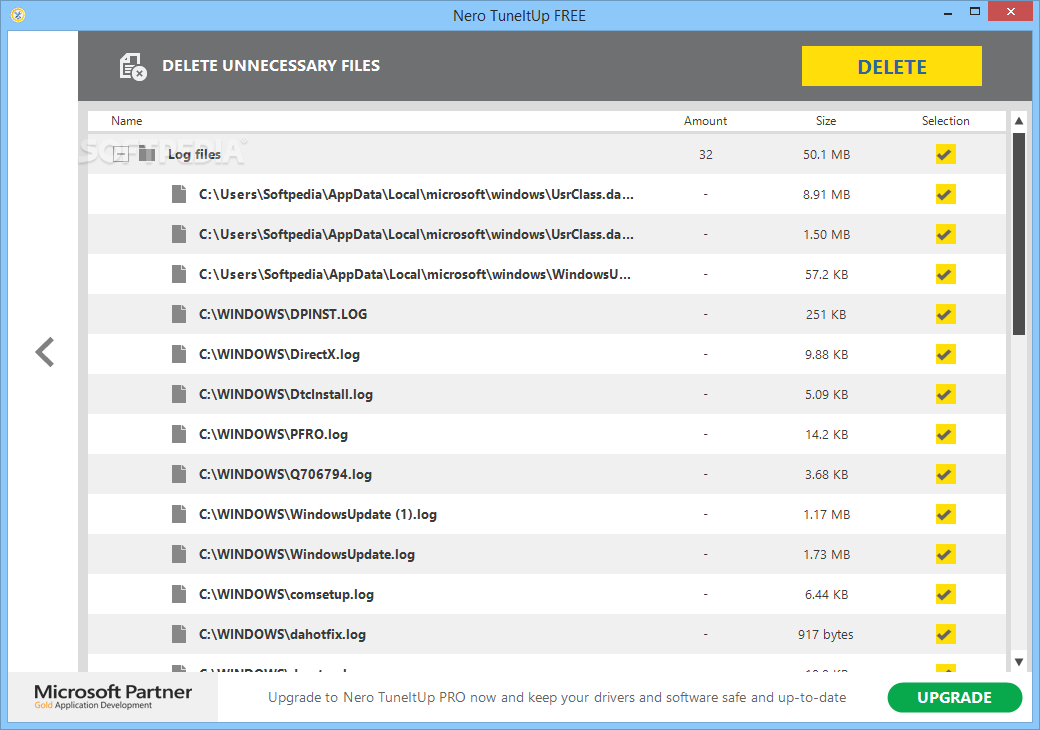Select the C:\WINDOWS\DtcInstall.log entry

(x=286, y=395)
